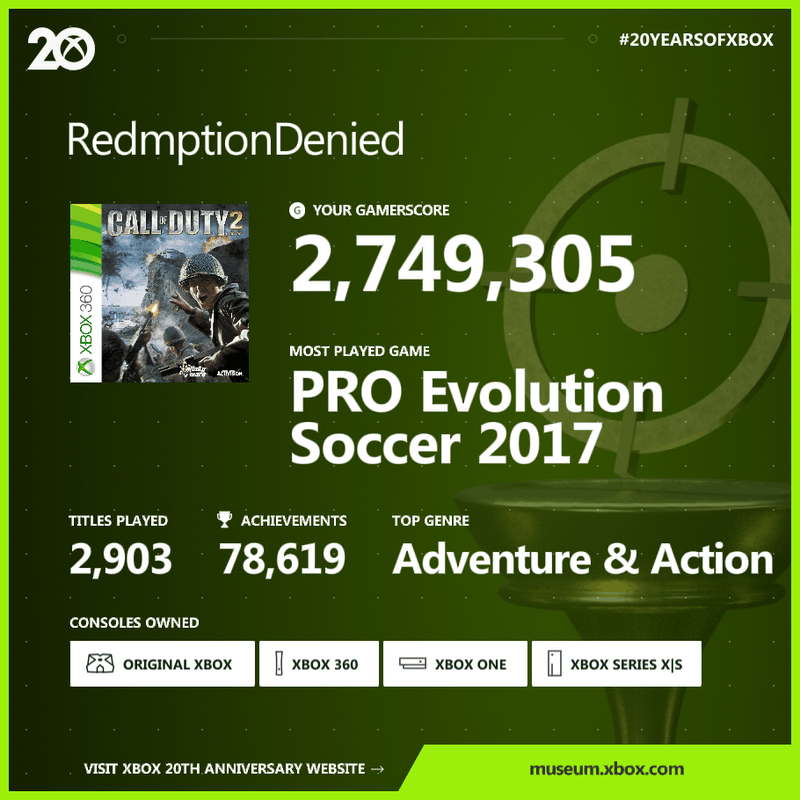
Task: Click the #20YEARSOFXBOX hashtag
Action: [697, 41]
